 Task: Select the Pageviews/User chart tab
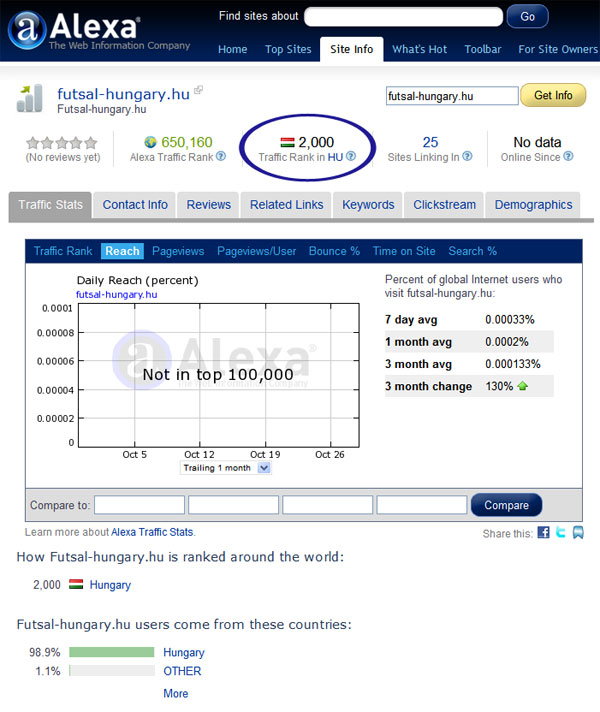[257, 251]
